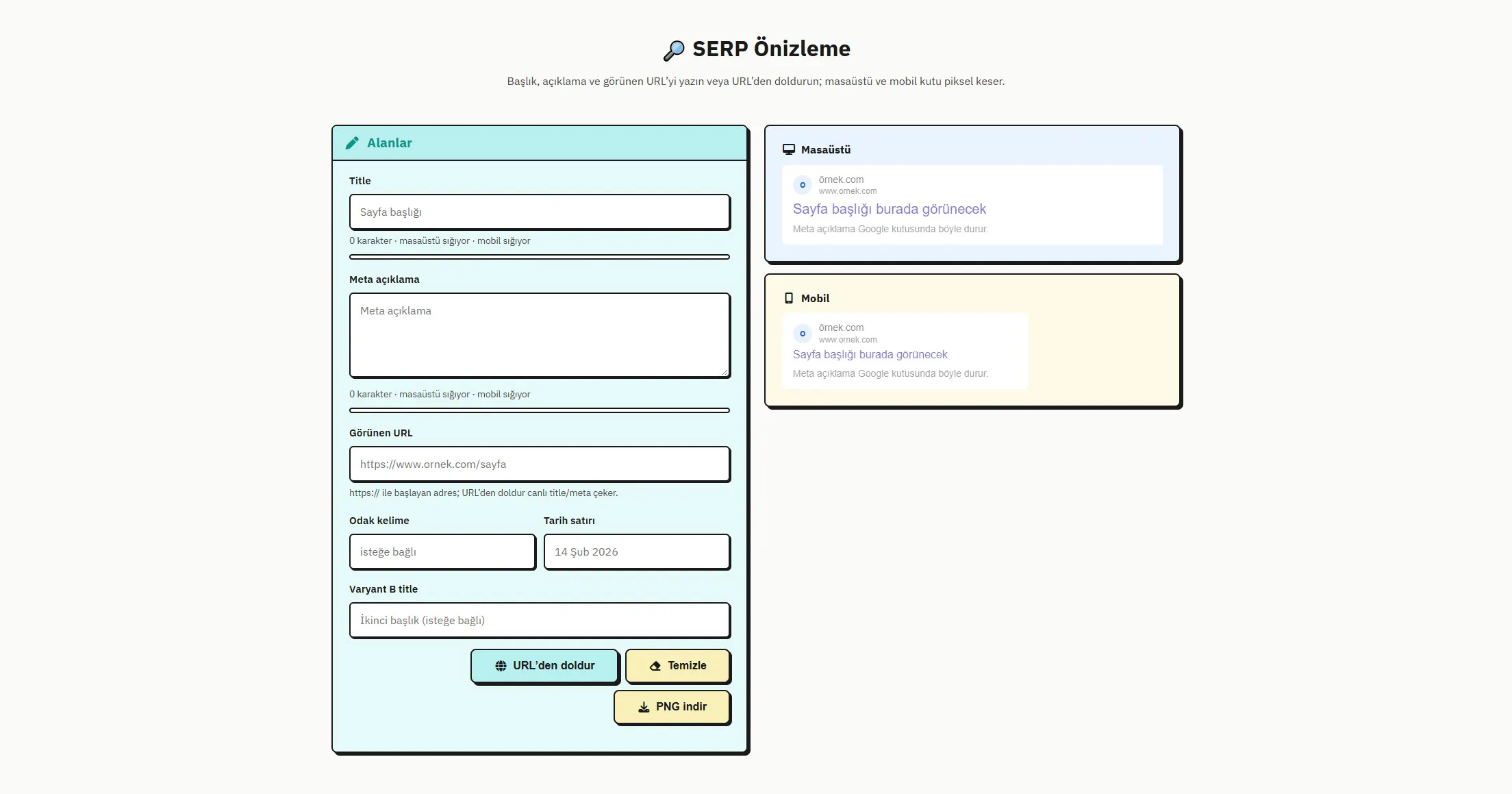Click the phone icon next to Mobil

(x=789, y=298)
